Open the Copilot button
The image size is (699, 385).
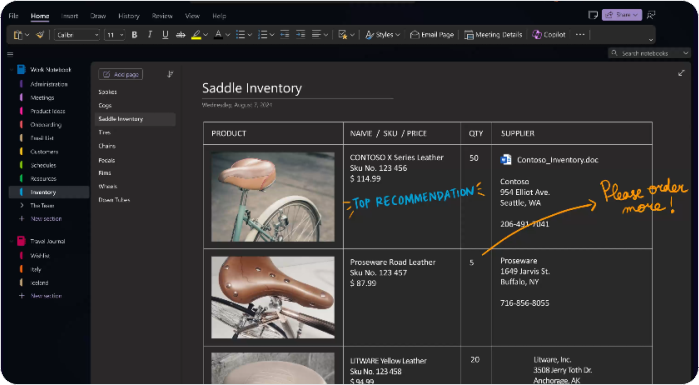click(549, 35)
